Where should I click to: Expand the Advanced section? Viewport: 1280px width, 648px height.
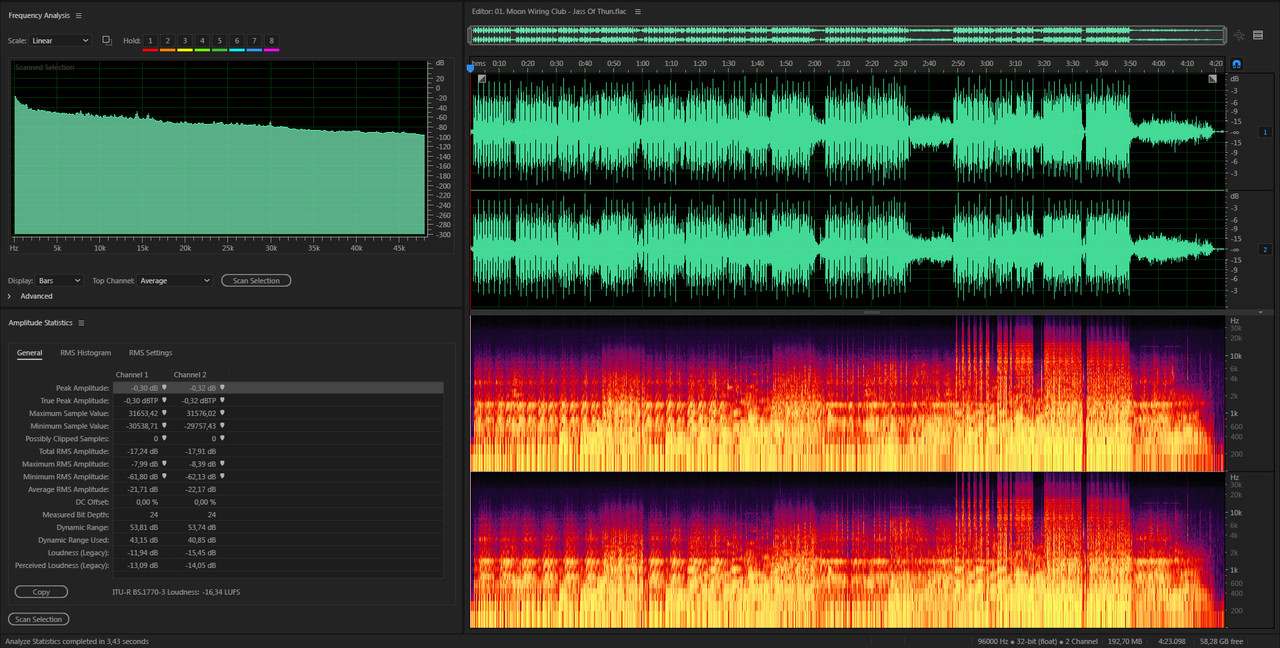tap(10, 296)
